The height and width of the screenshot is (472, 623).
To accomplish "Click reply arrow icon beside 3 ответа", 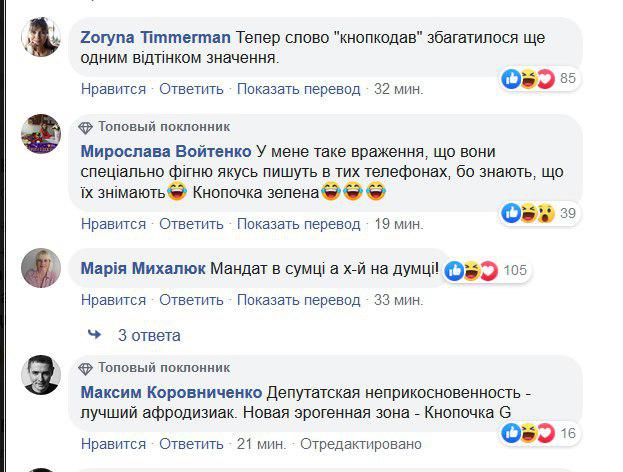I will click(x=94, y=335).
